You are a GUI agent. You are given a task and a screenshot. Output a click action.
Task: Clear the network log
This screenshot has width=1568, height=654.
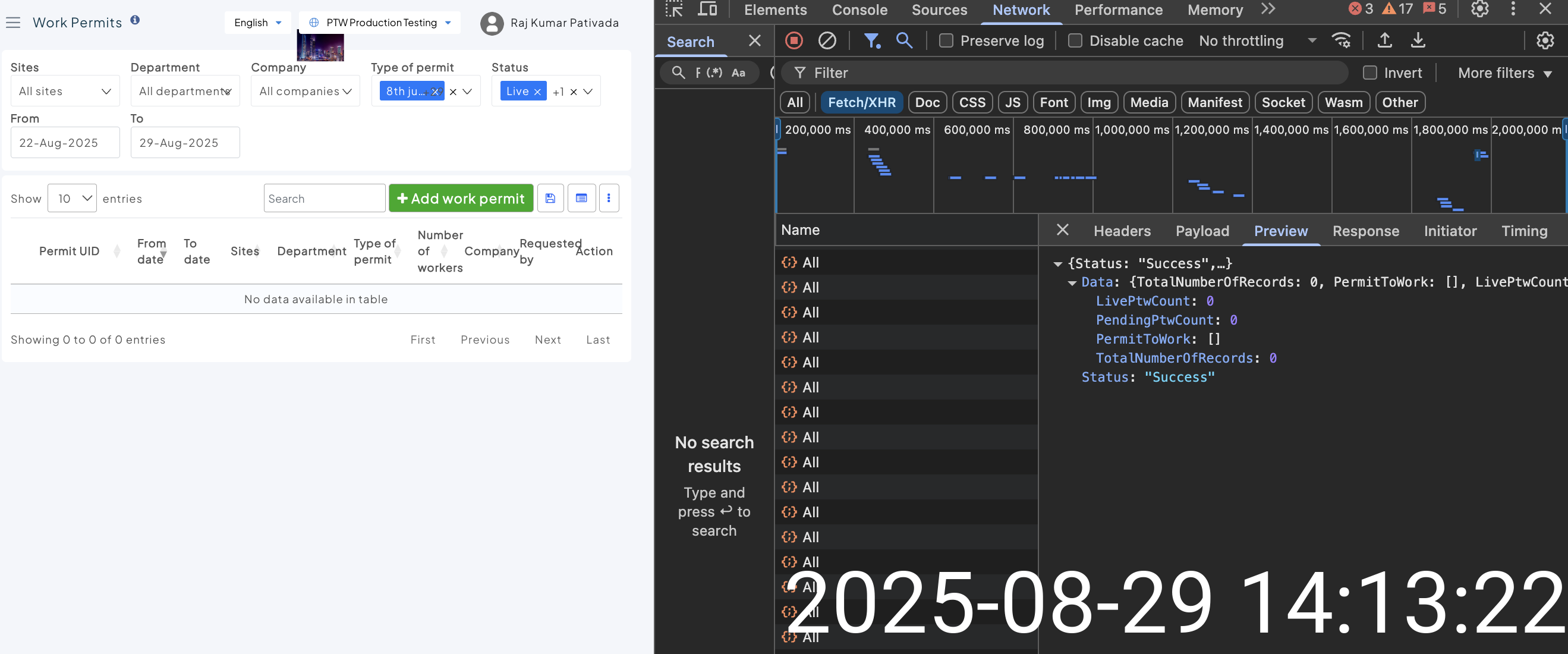point(827,41)
